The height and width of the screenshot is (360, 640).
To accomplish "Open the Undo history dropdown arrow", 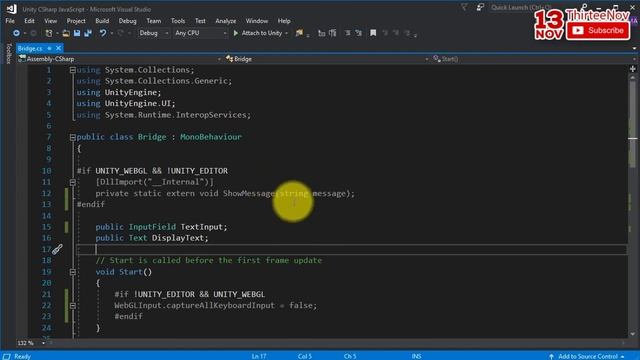I will pyautogui.click(x=111, y=33).
